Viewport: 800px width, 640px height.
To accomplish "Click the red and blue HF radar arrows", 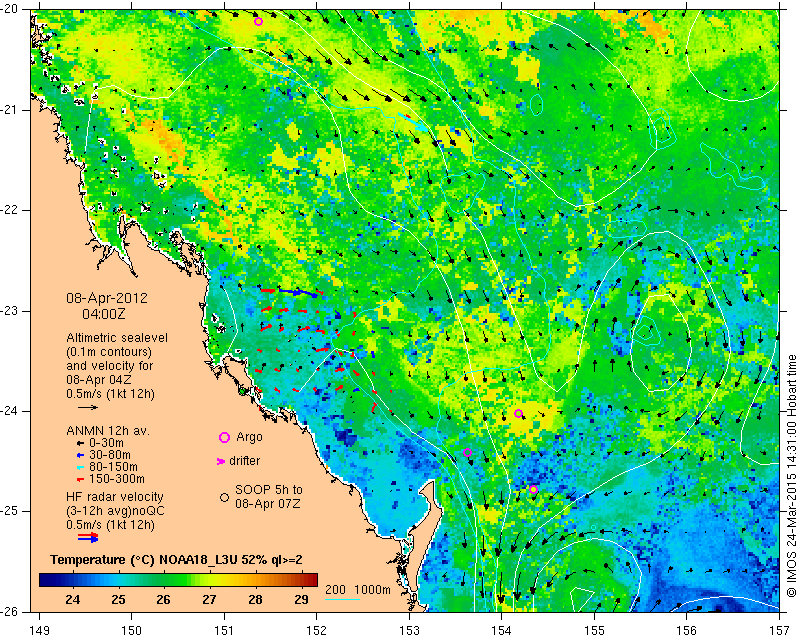I will coord(88,537).
